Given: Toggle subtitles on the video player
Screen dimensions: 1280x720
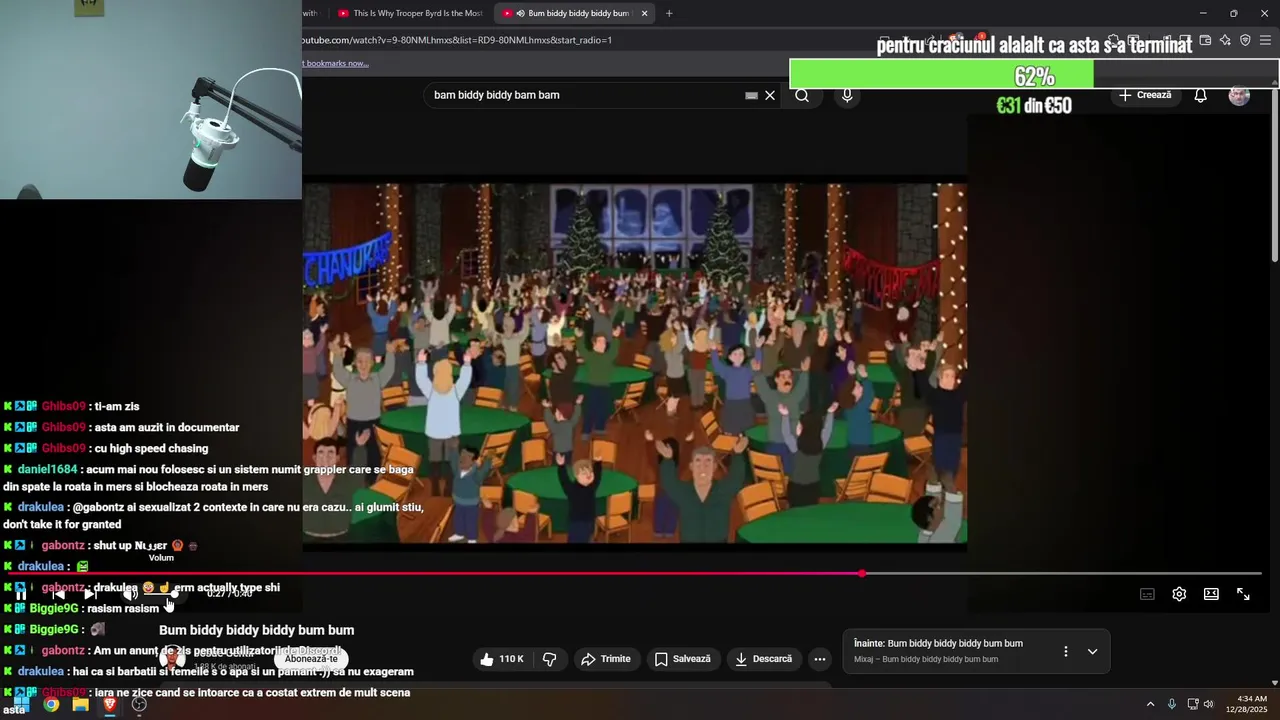Looking at the screenshot, I should tap(1147, 594).
